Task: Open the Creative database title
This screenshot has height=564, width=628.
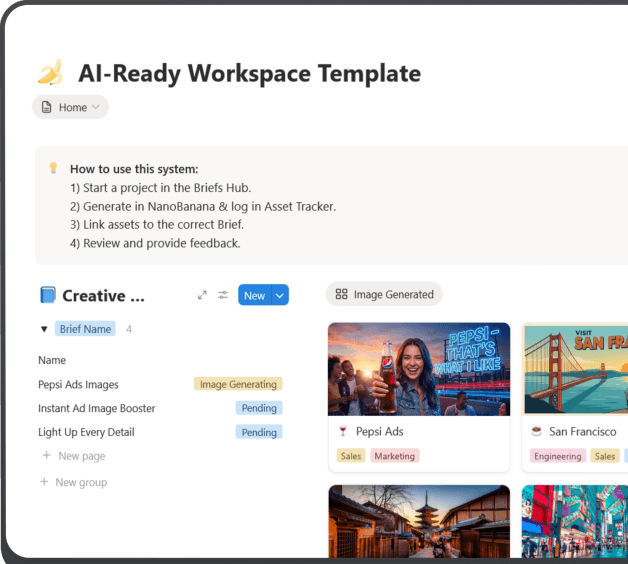Action: [x=103, y=296]
